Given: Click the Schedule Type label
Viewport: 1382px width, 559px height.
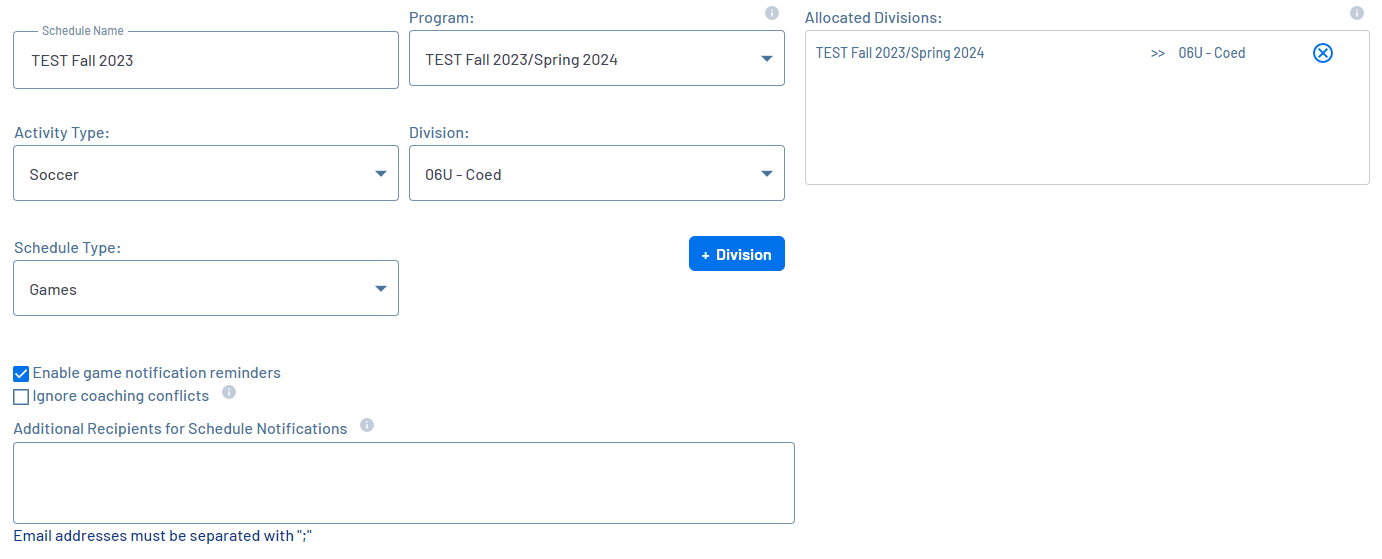Looking at the screenshot, I should pos(67,248).
